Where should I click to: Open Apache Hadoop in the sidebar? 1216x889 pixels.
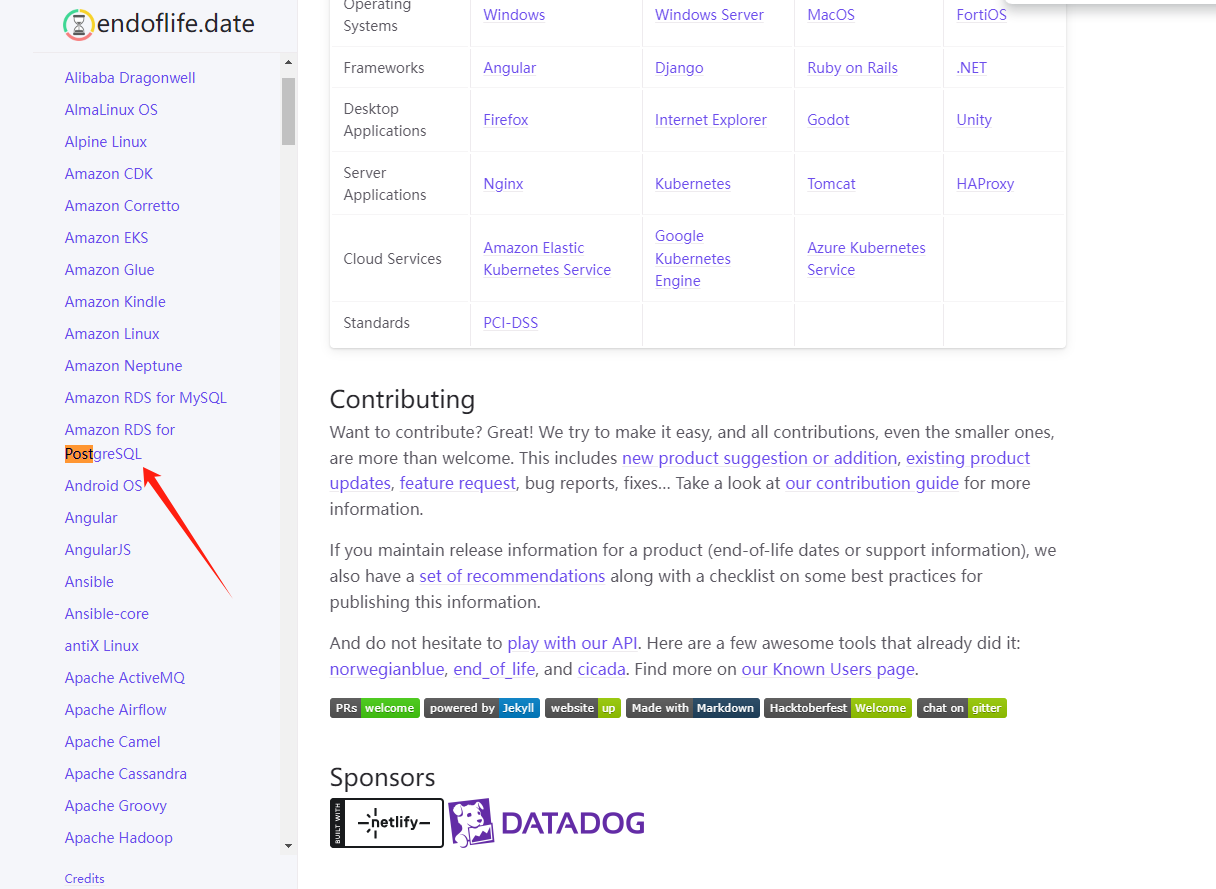pos(119,838)
